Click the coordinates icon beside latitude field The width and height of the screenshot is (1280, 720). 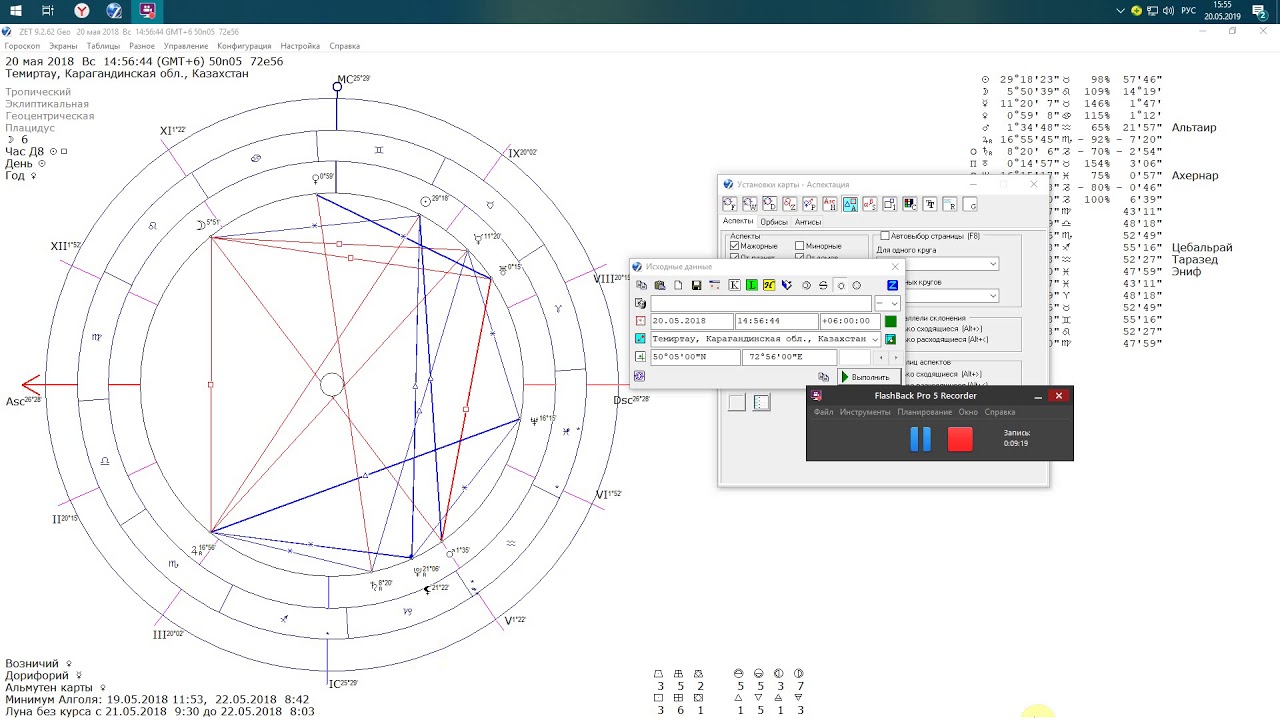(640, 357)
